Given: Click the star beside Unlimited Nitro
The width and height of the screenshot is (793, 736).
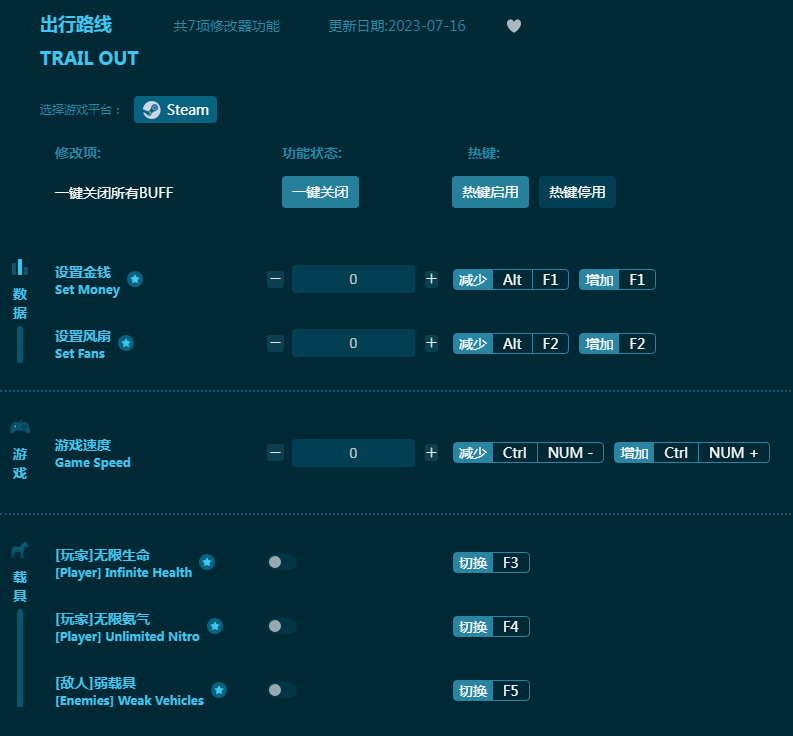Looking at the screenshot, I should point(215,626).
